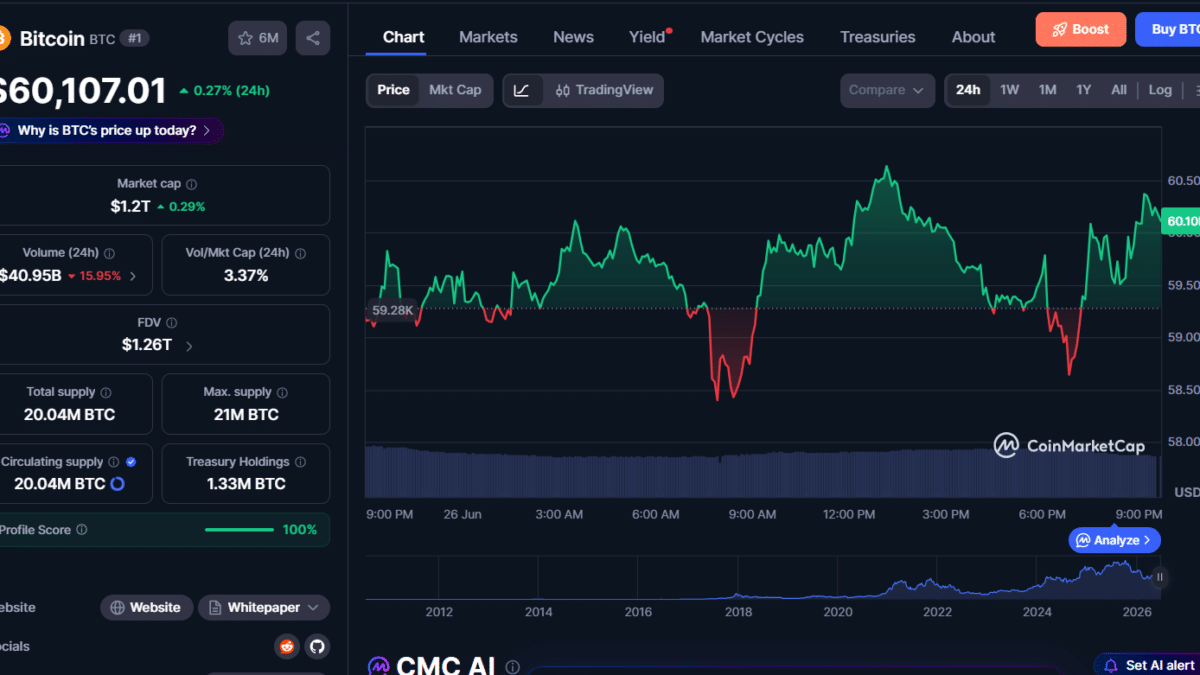The width and height of the screenshot is (1200, 675).
Task: Switch chart to Price view
Action: tap(393, 90)
